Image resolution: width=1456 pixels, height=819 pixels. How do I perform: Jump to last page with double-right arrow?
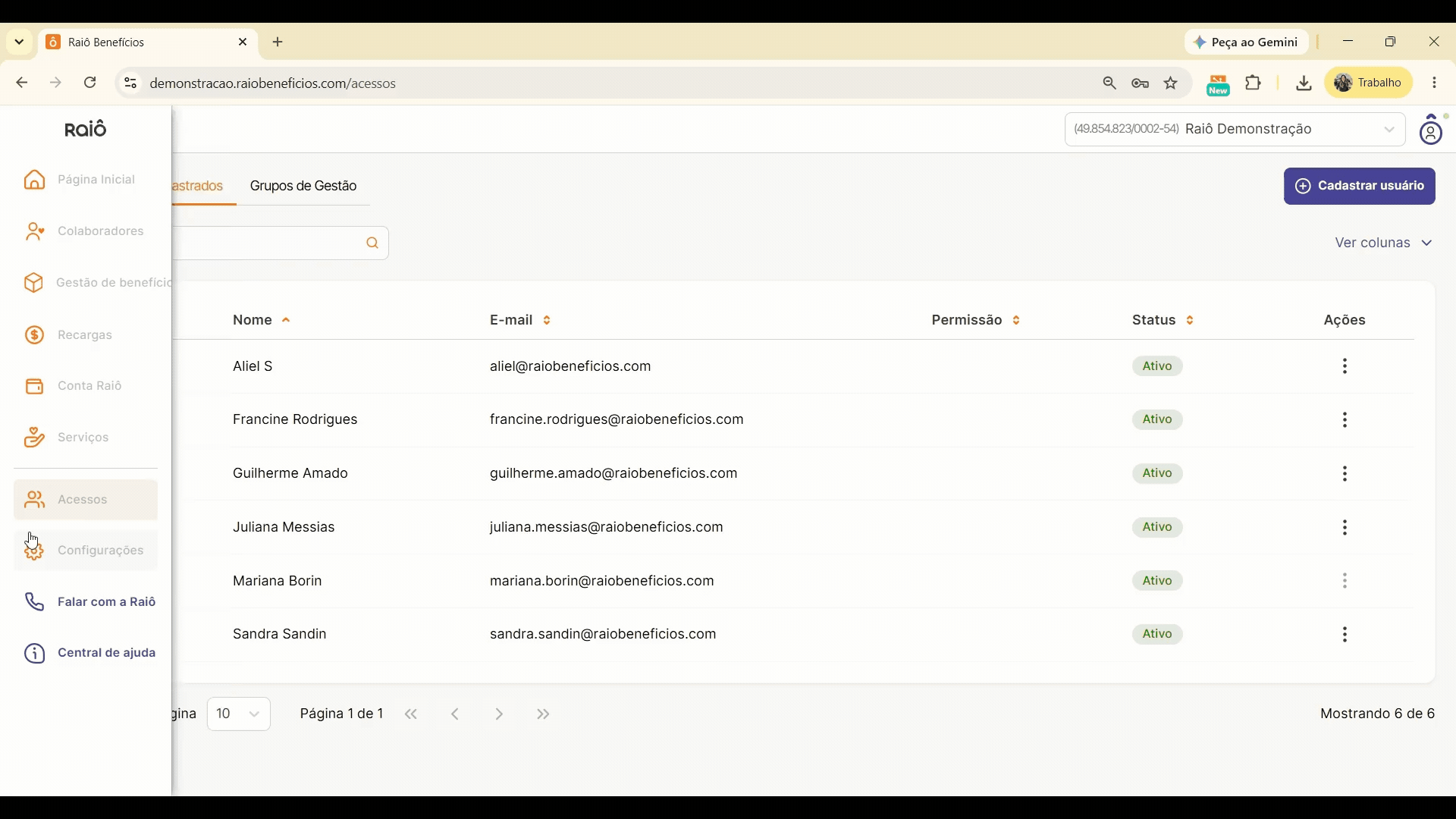[x=544, y=716]
